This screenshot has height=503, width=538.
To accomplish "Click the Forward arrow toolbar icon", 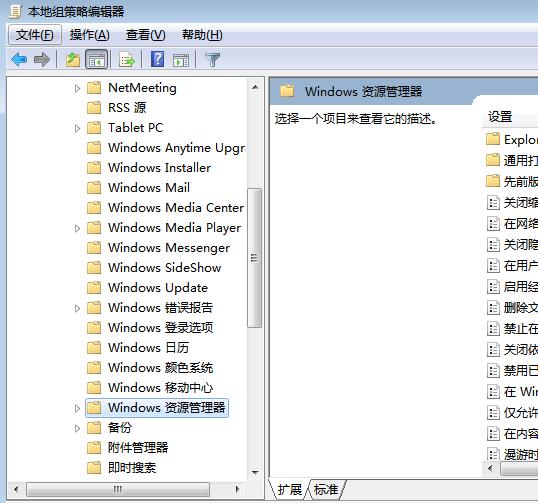I will (x=42, y=59).
